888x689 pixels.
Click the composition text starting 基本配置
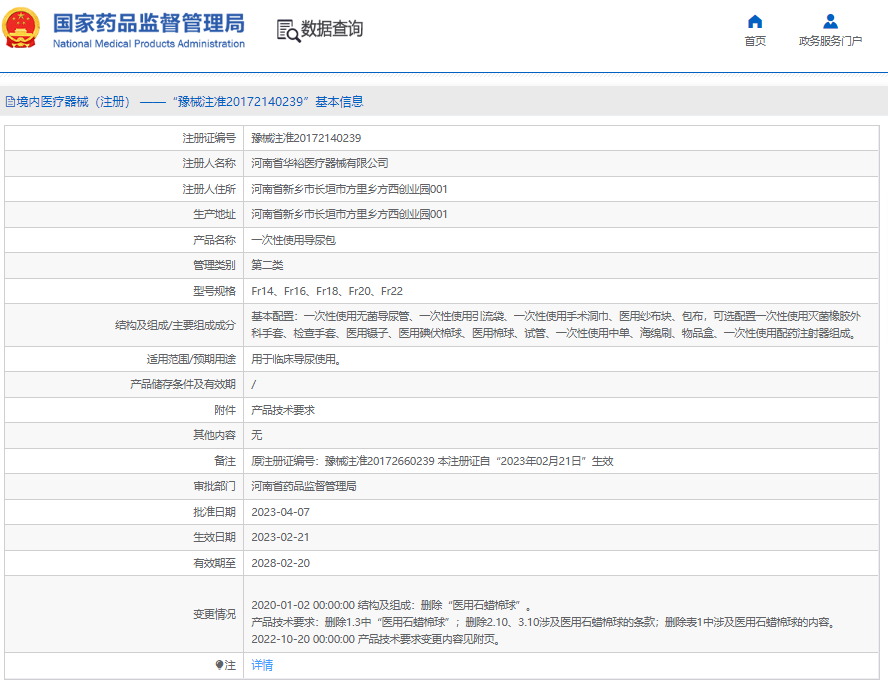coord(556,325)
